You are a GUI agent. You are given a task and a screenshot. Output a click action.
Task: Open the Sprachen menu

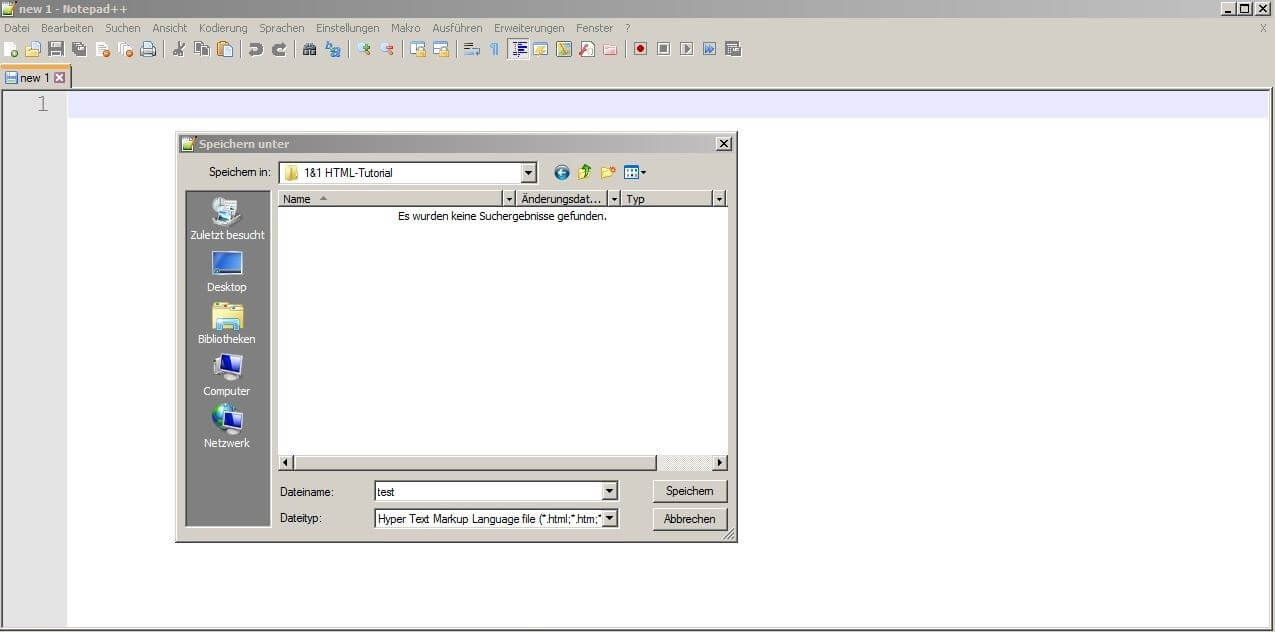(x=282, y=28)
